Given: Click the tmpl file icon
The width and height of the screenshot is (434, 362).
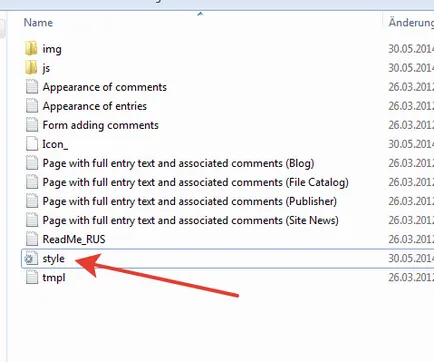Looking at the screenshot, I should (32, 277).
